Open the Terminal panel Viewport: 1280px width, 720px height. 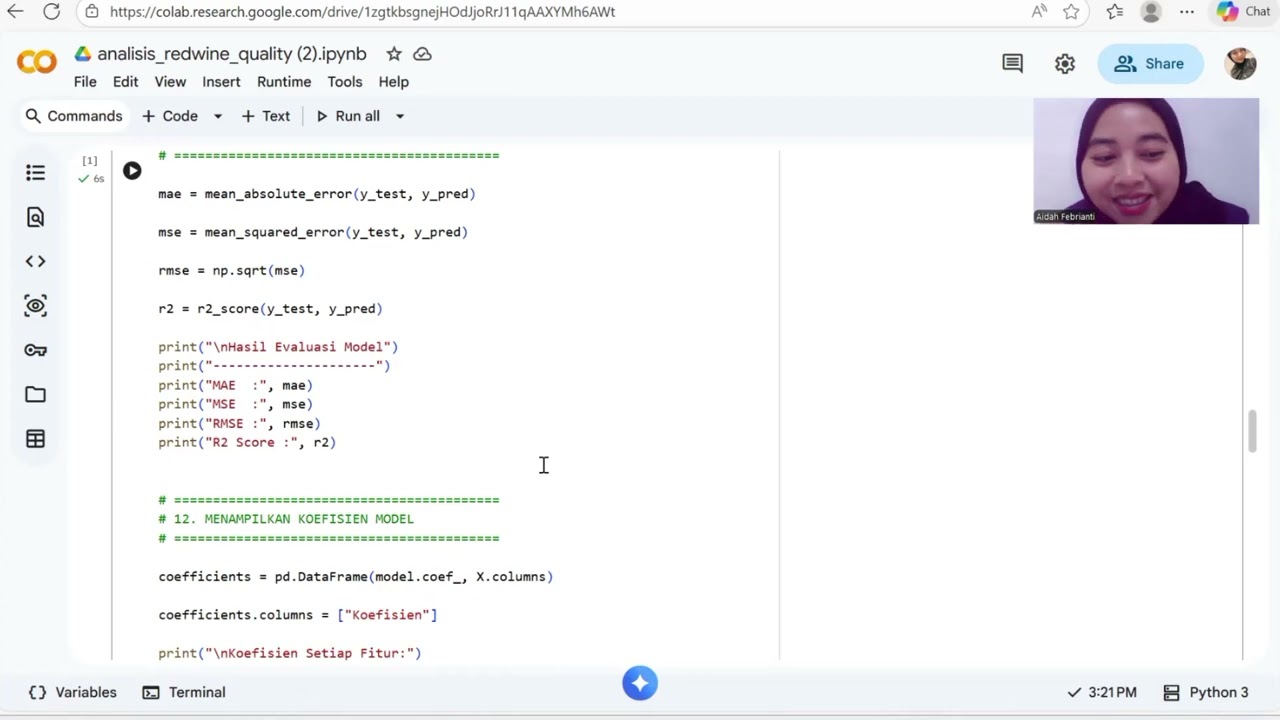pos(184,692)
